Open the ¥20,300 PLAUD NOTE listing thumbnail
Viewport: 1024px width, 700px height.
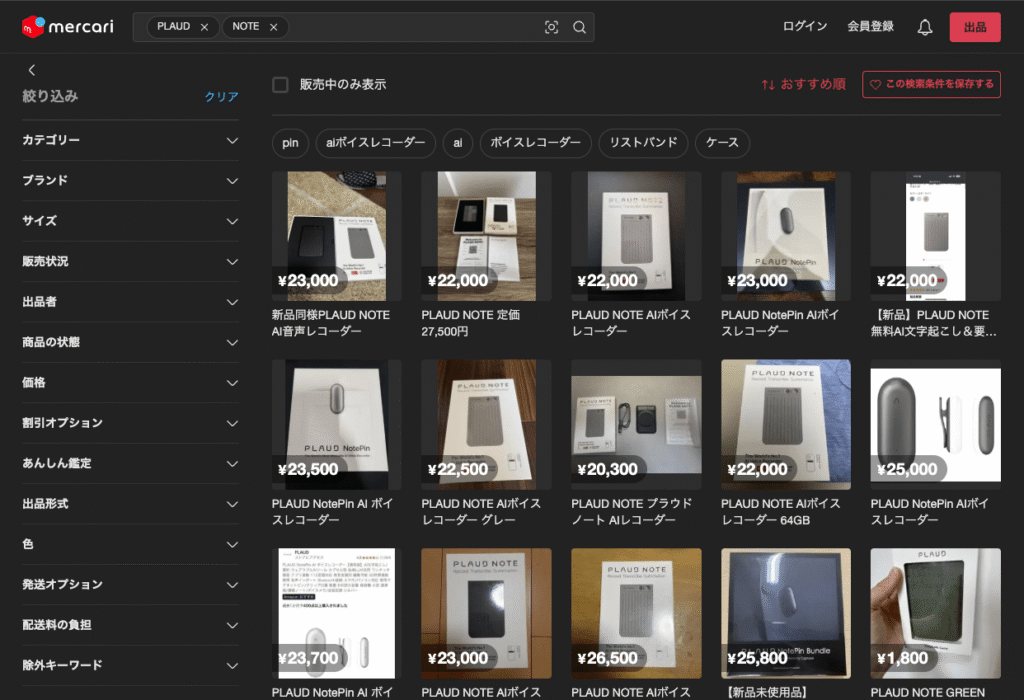click(x=636, y=424)
